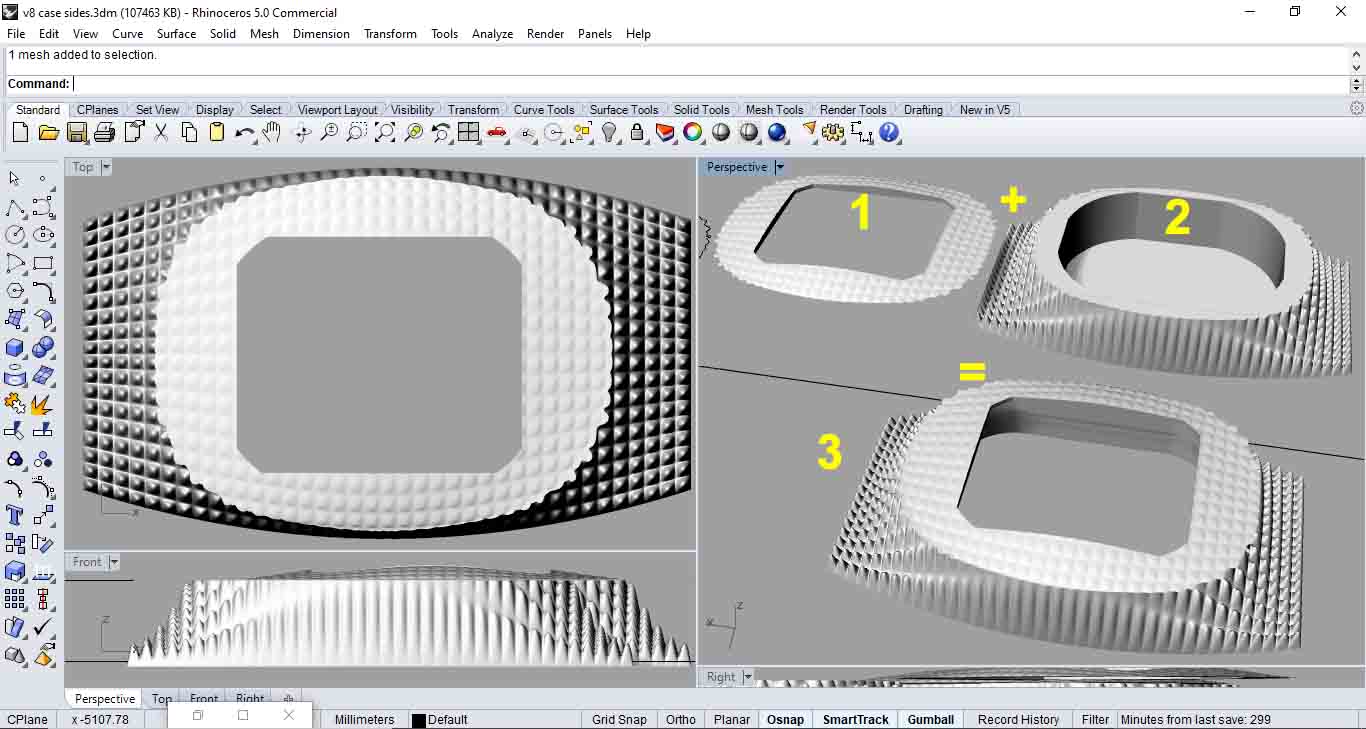Click the blue Help question mark icon
Image resolution: width=1366 pixels, height=729 pixels.
(889, 132)
